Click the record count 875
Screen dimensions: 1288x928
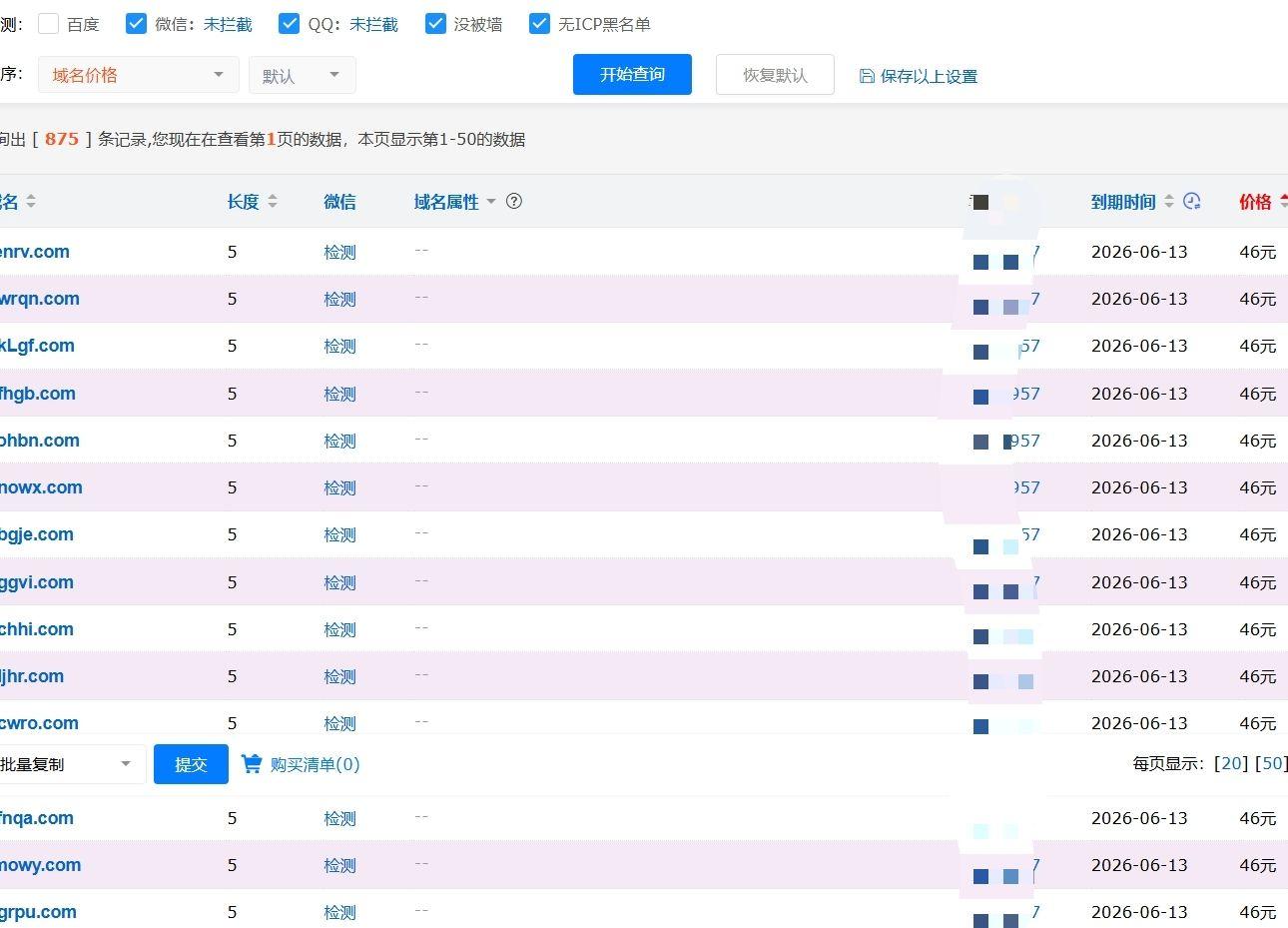tap(62, 139)
